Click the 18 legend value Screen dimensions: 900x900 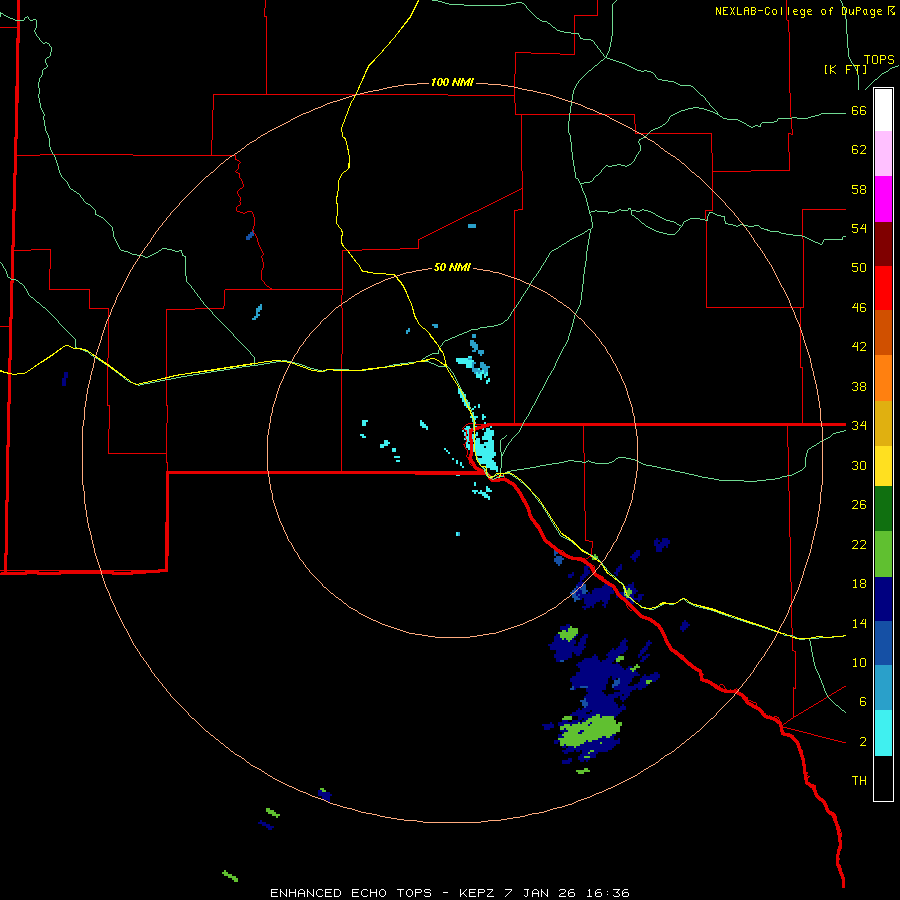pyautogui.click(x=859, y=584)
